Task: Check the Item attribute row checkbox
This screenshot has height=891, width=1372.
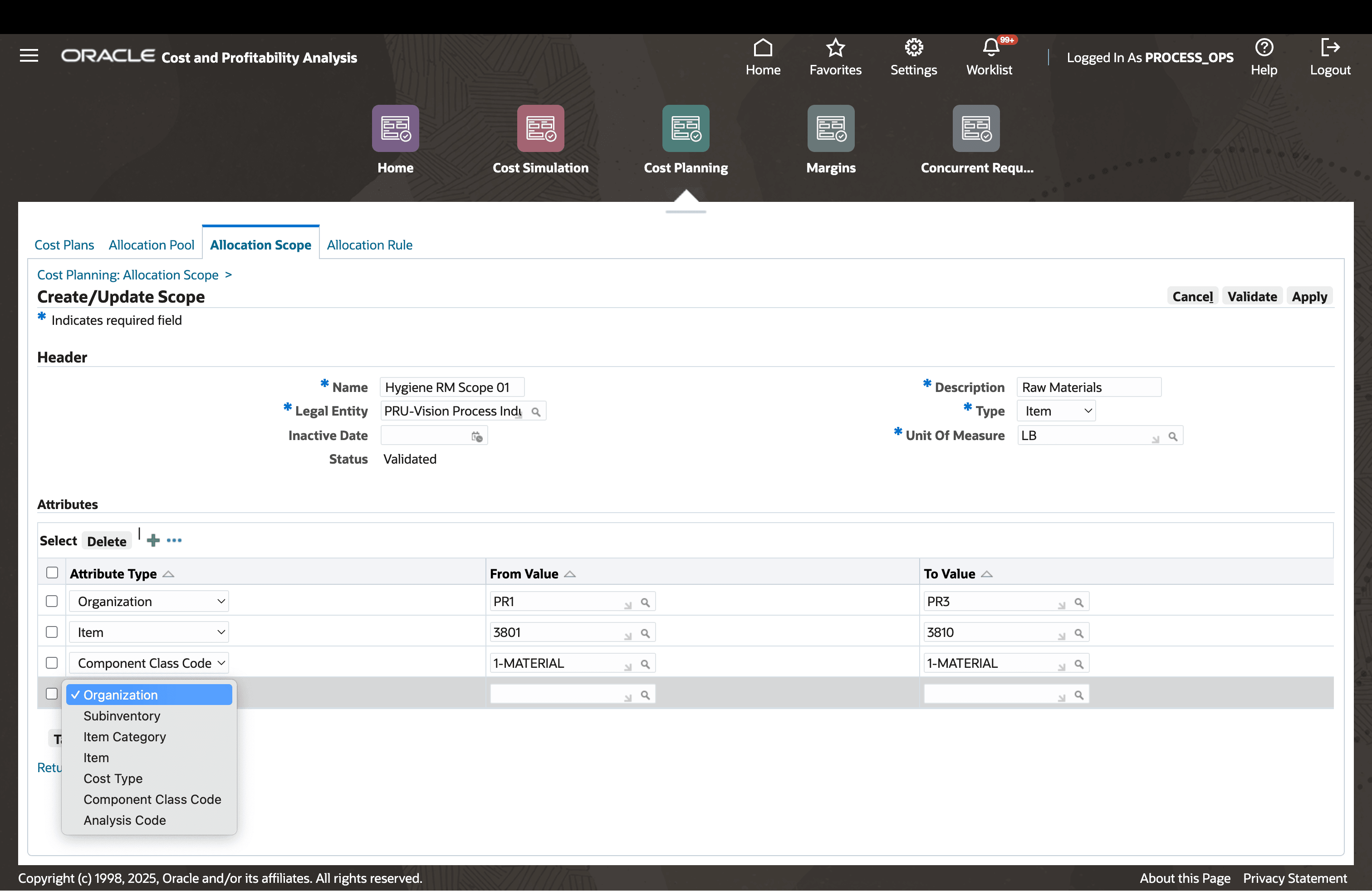Action: click(x=51, y=632)
